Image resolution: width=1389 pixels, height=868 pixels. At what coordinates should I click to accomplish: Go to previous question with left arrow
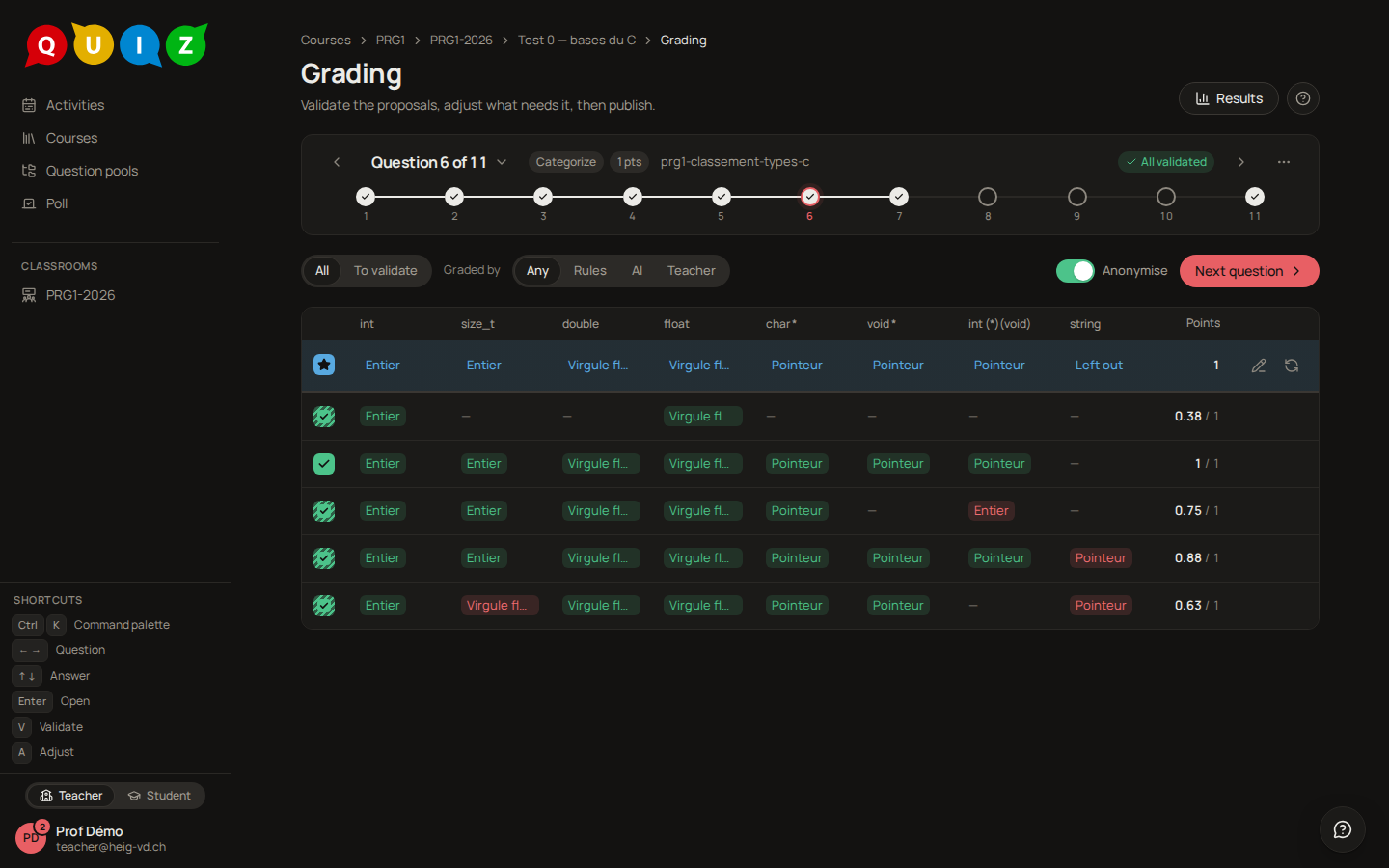(337, 162)
